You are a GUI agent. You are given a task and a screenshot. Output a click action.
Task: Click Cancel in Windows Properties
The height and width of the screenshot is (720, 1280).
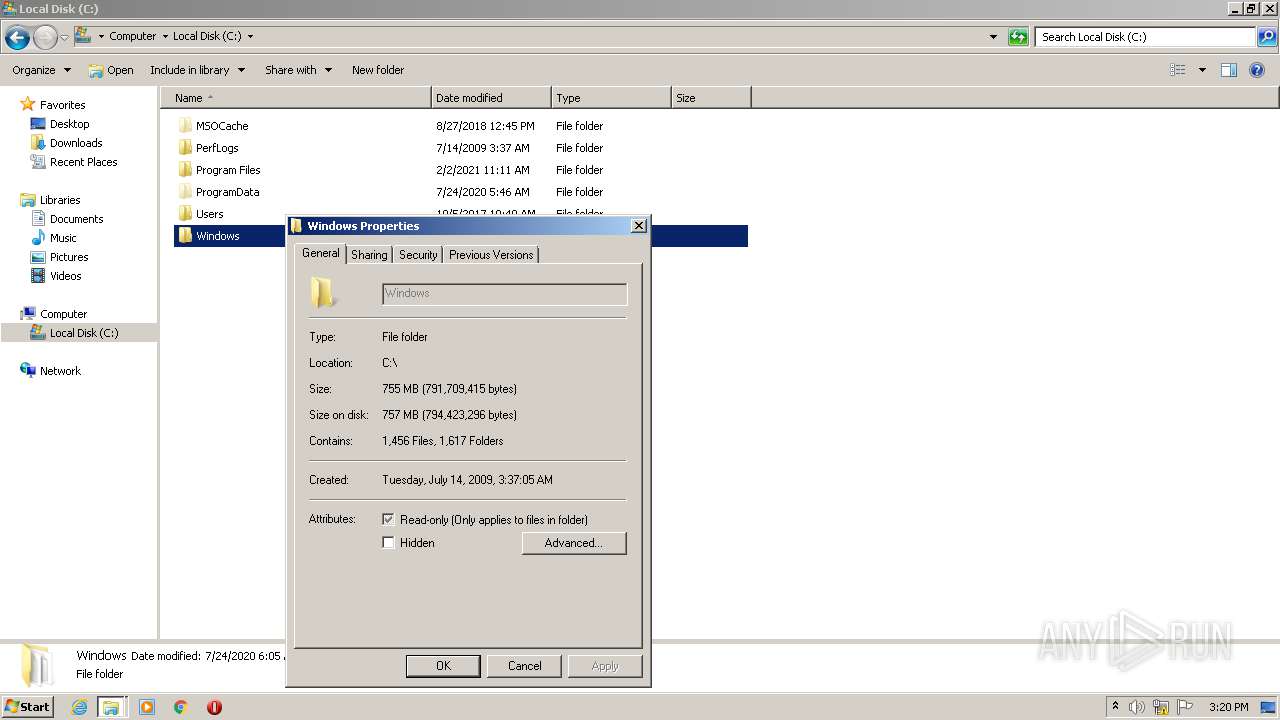coord(525,666)
